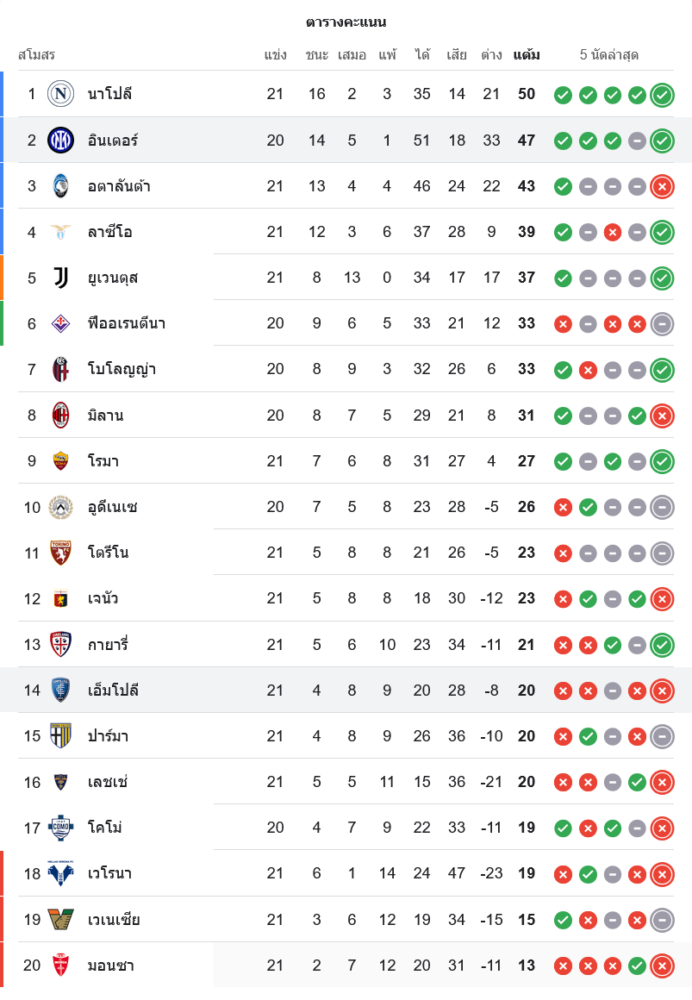
Task: Open the นาโปลี team page
Action: pyautogui.click(x=110, y=94)
